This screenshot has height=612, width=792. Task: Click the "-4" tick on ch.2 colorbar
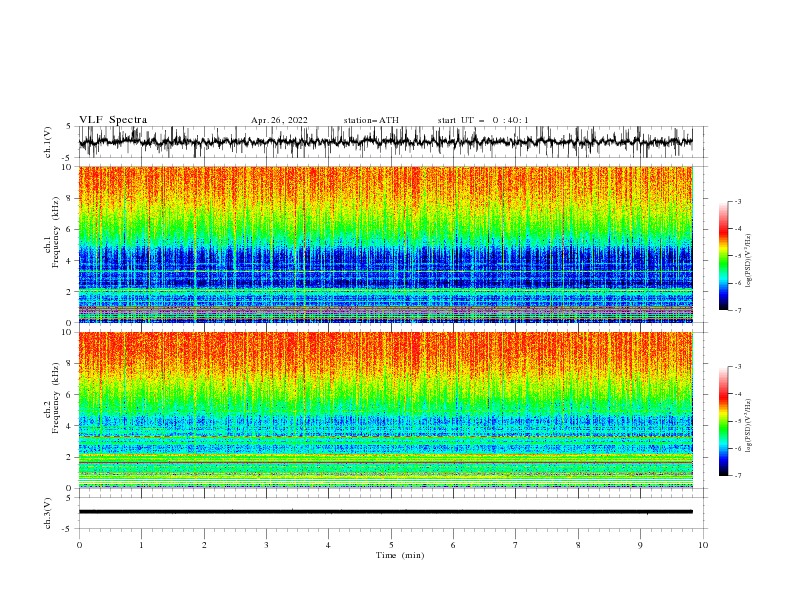pyautogui.click(x=737, y=394)
